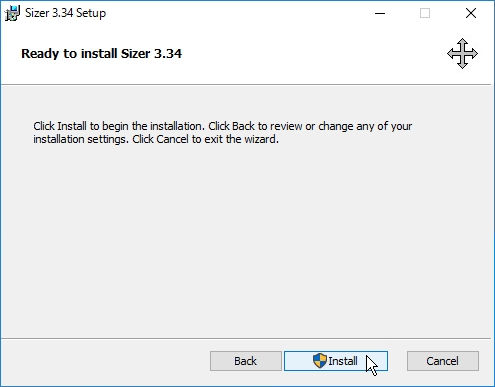Click the Sizer four-arrow logo icon
The image size is (495, 387).
pos(462,53)
